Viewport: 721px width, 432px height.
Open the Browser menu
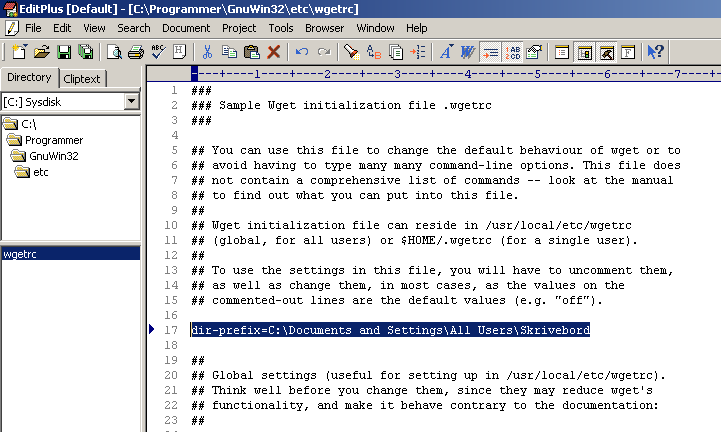[x=325, y=28]
